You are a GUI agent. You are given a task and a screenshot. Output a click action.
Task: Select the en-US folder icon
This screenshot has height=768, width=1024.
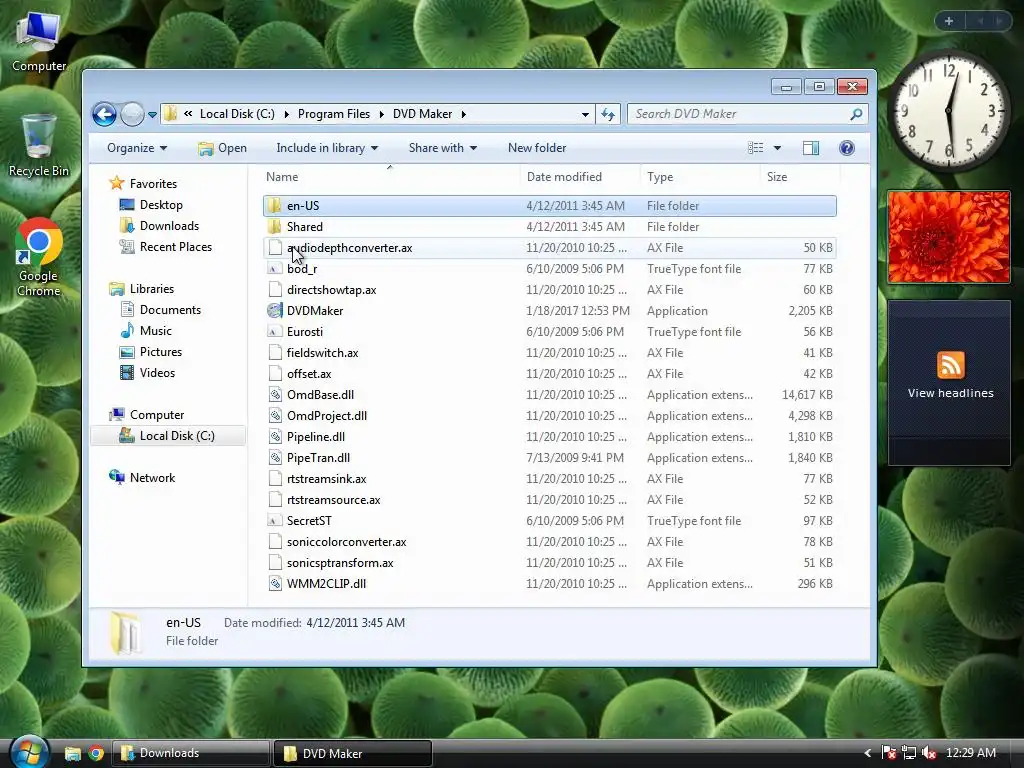[x=275, y=206]
